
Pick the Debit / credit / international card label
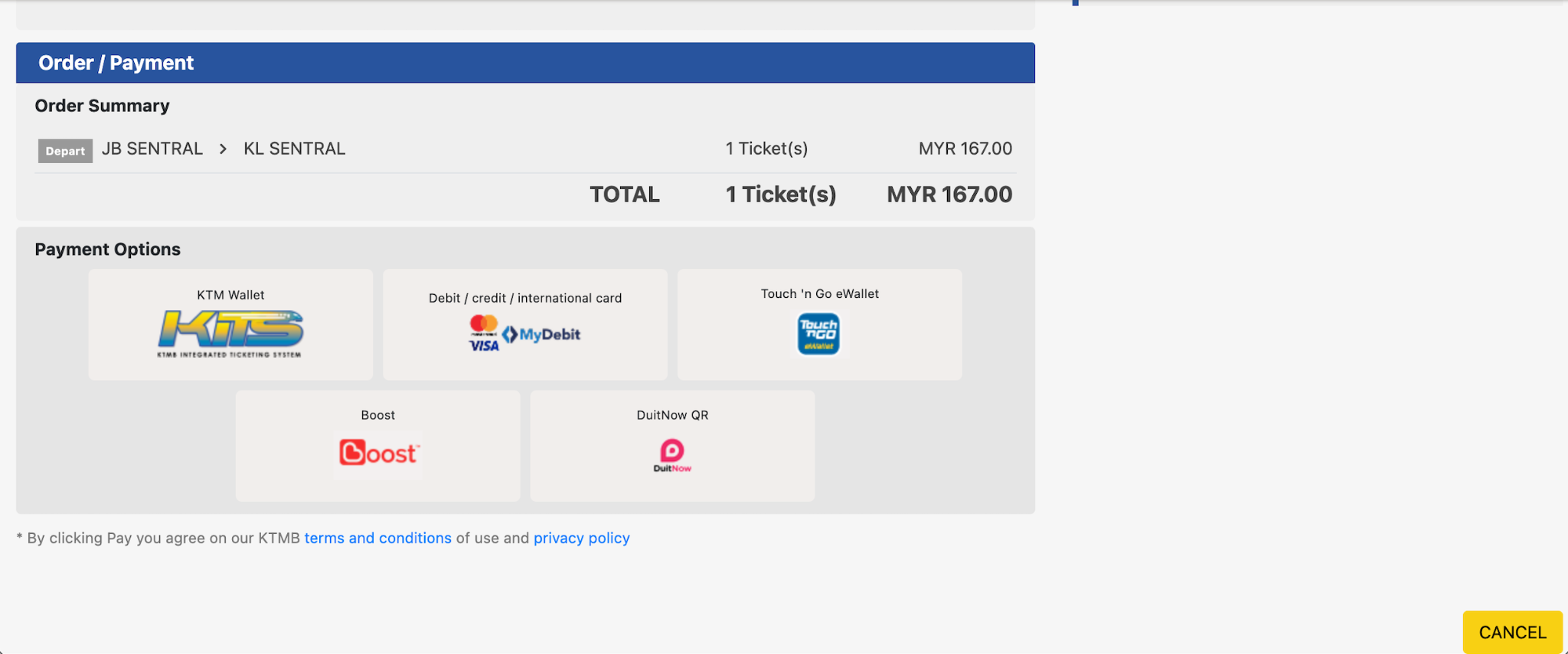tap(525, 298)
